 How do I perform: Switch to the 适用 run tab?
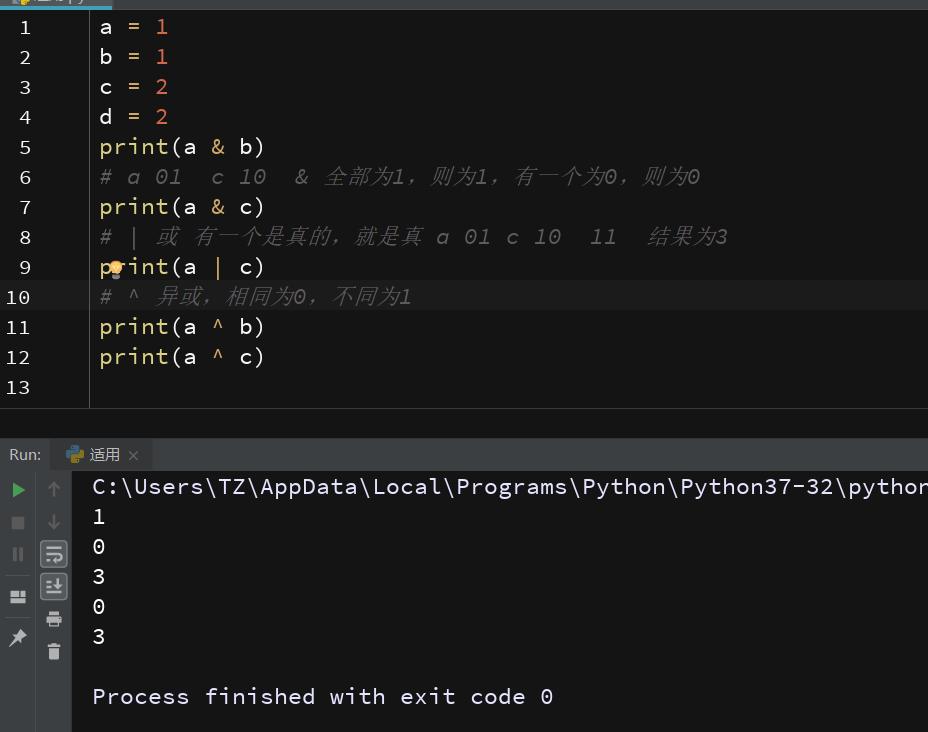(x=104, y=454)
